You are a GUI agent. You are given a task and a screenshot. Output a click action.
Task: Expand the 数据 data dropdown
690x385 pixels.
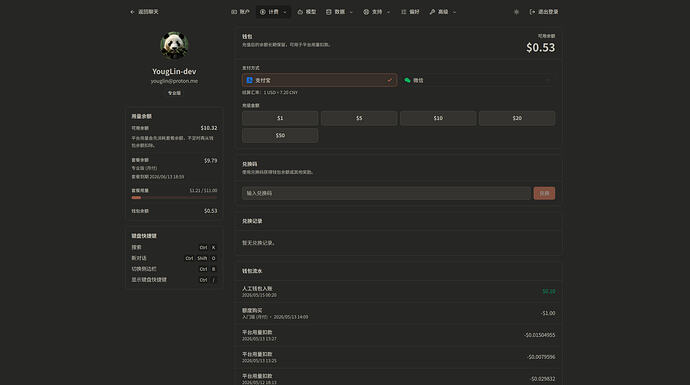coord(339,12)
